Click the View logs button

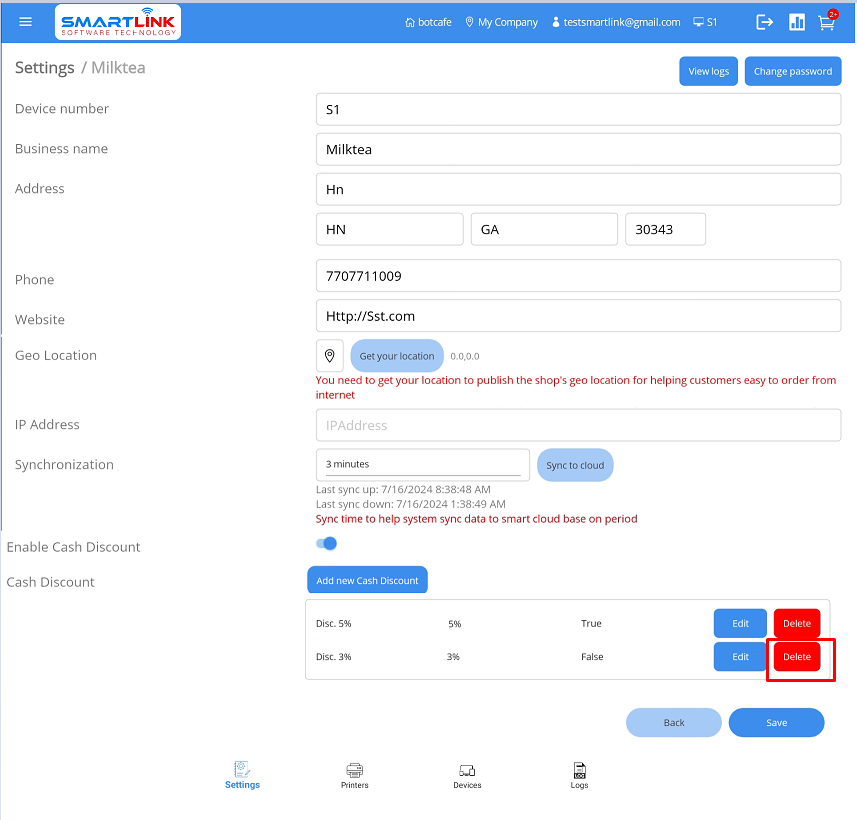708,71
